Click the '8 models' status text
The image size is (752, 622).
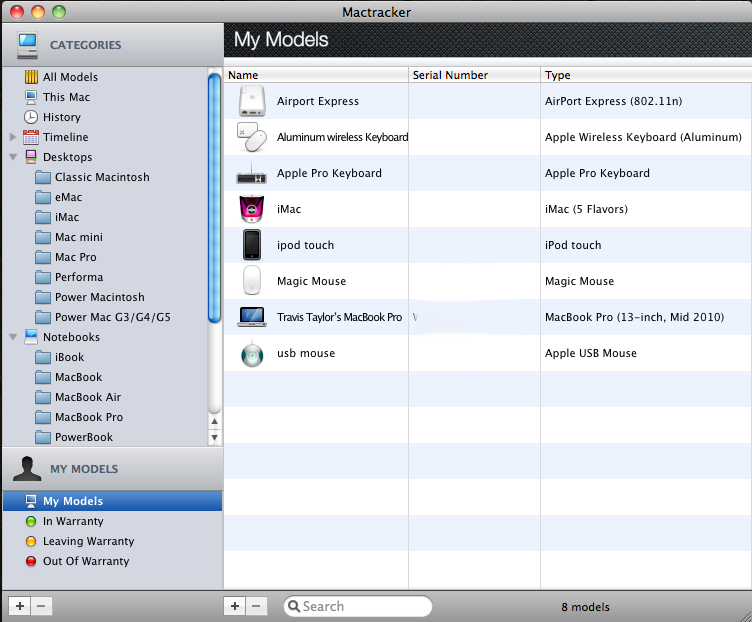(585, 607)
